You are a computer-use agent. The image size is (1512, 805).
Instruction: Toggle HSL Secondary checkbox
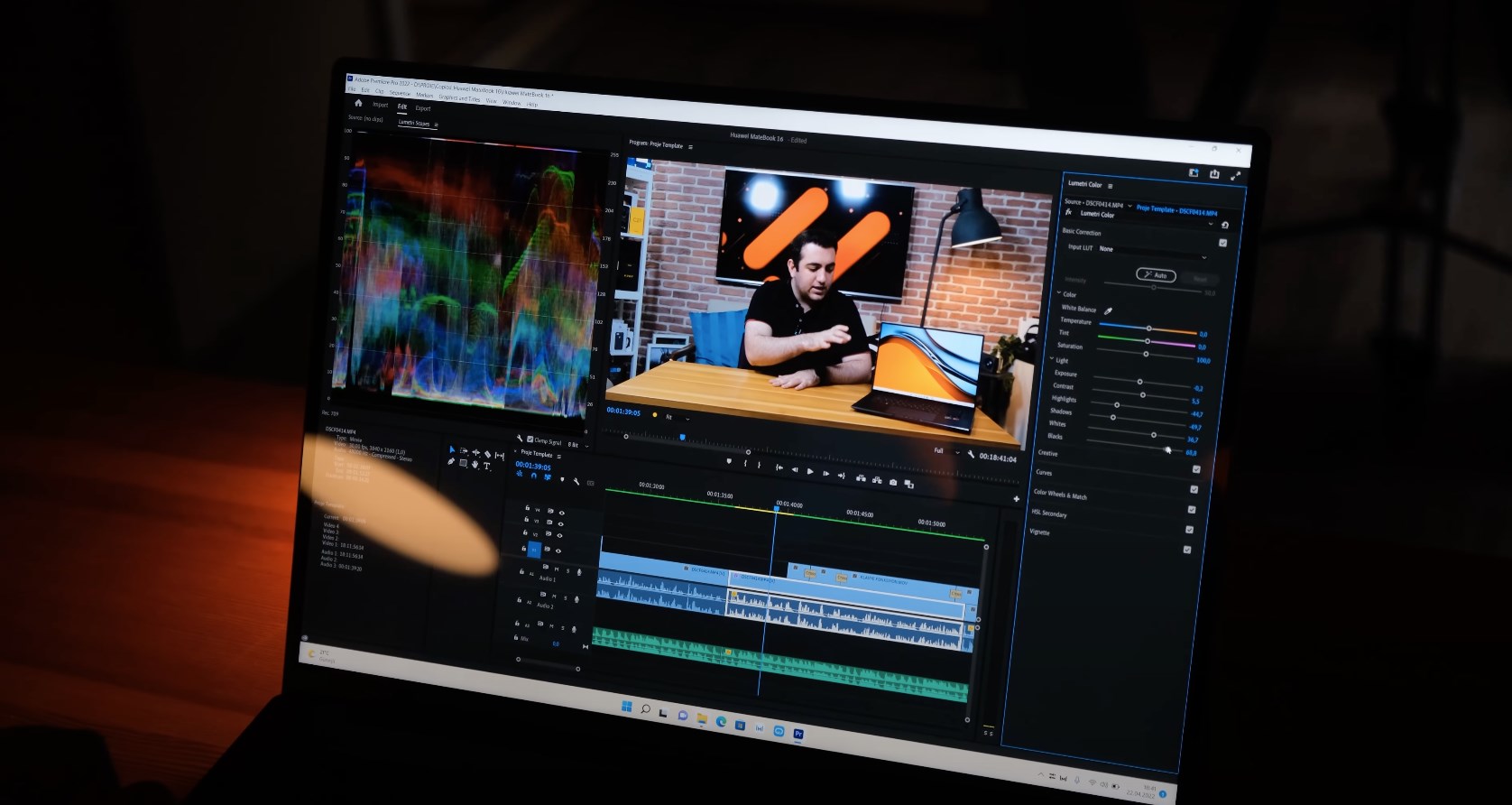[x=1189, y=530]
